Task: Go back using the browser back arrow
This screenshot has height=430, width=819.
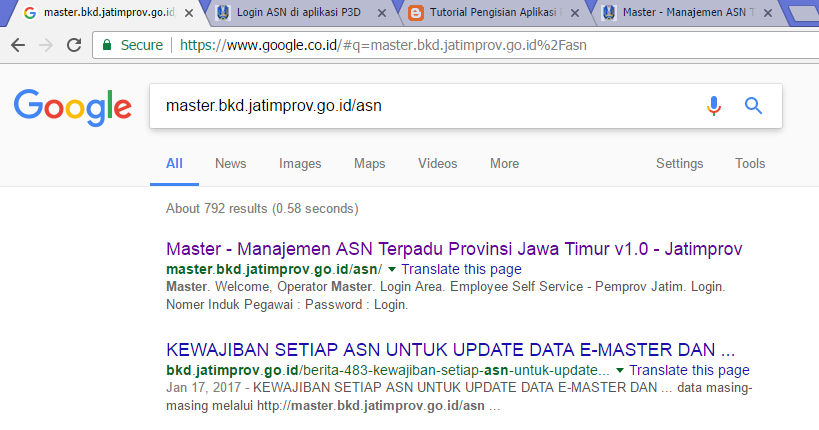Action: 18,45
